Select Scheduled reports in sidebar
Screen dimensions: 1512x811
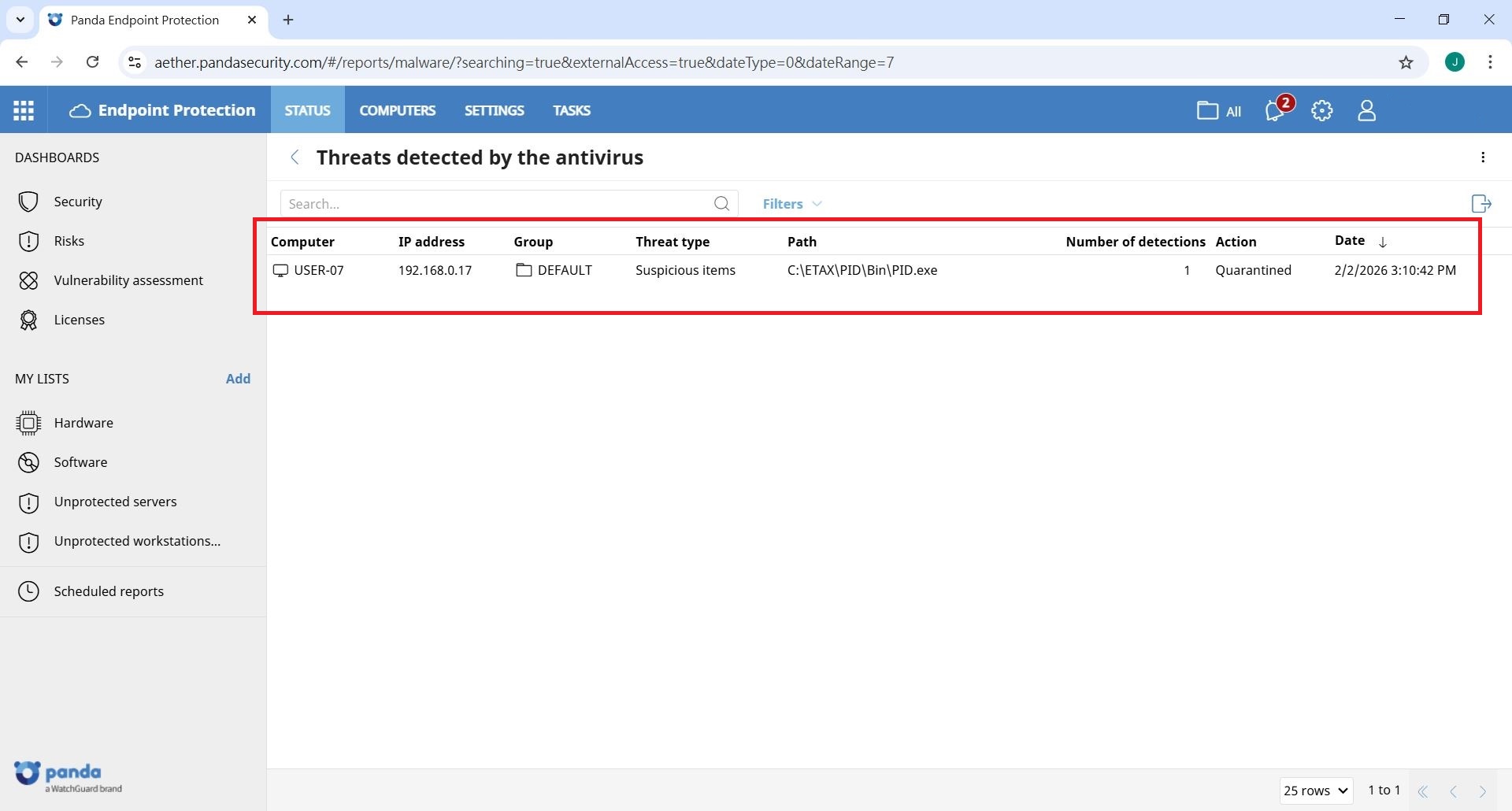tap(109, 591)
